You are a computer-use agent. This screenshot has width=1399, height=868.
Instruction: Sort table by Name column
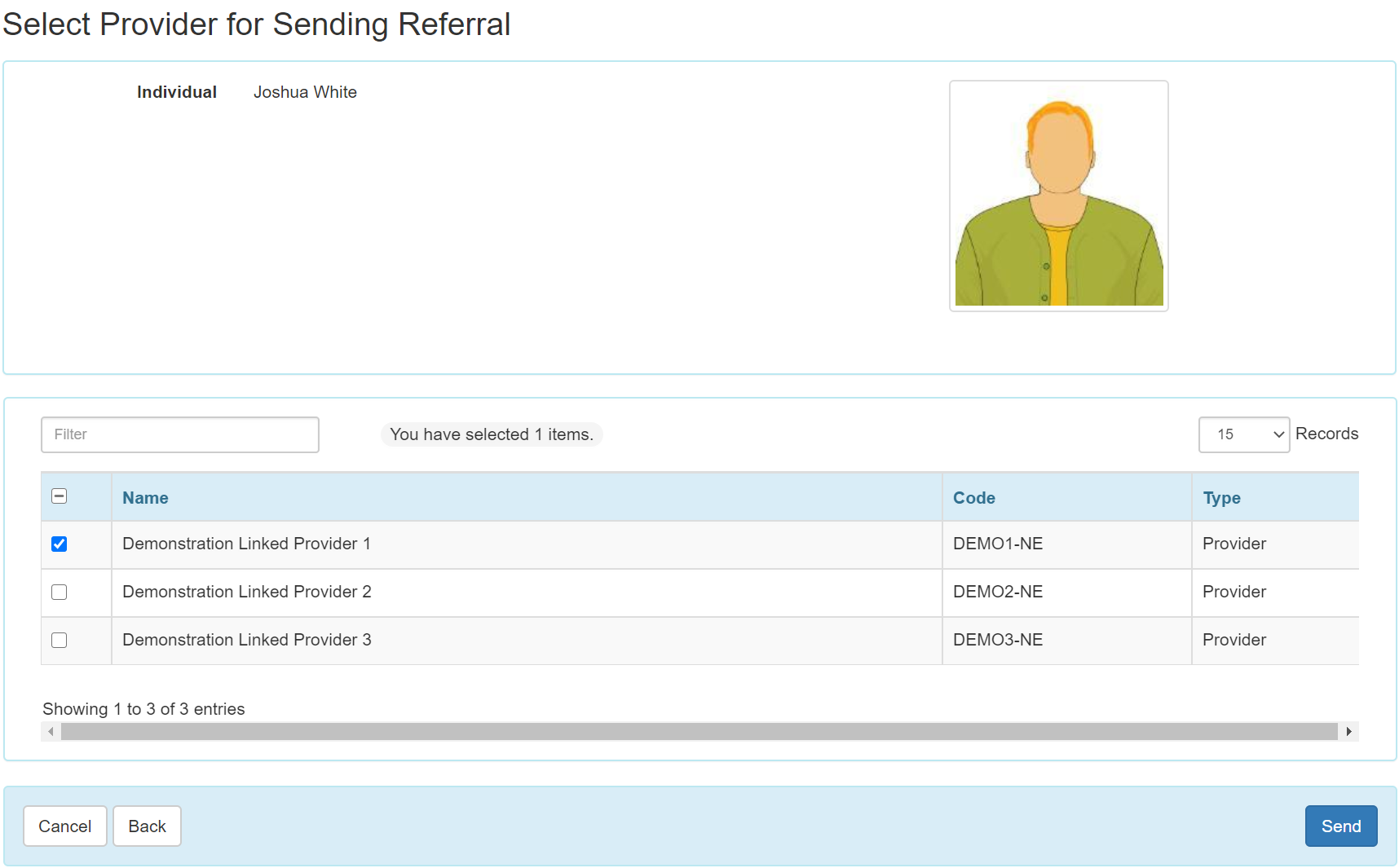pyautogui.click(x=145, y=498)
